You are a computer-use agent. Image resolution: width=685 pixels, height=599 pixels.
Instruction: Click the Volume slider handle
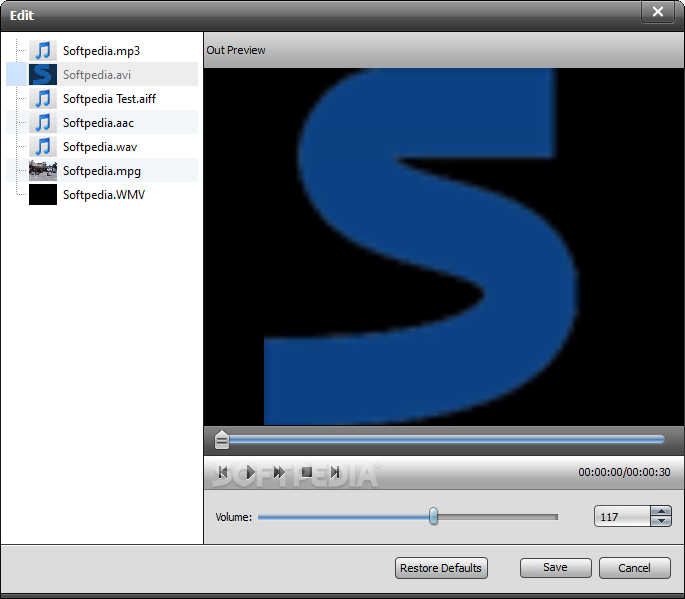[x=433, y=516]
